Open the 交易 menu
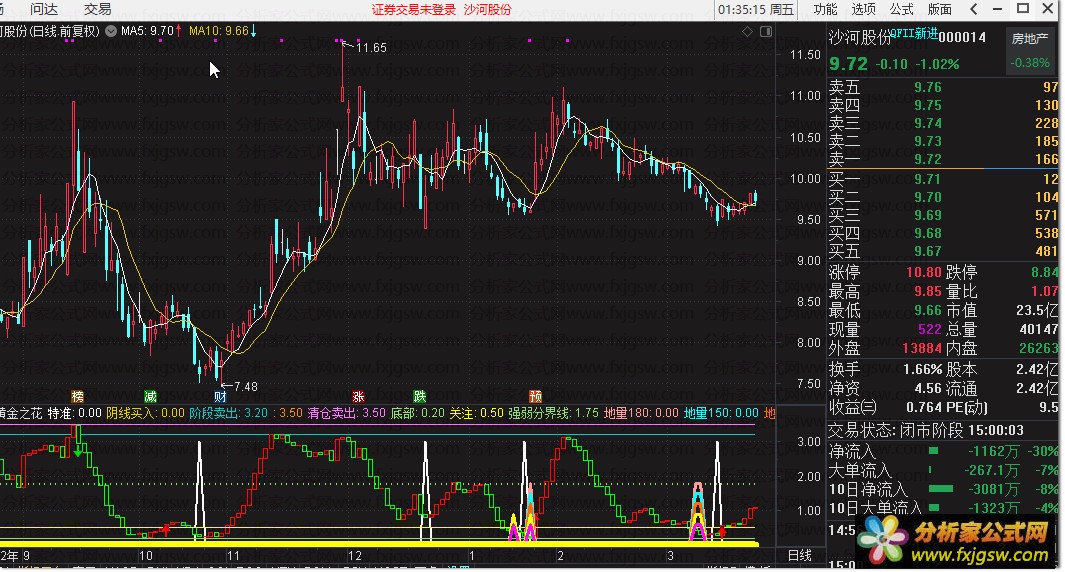The height and width of the screenshot is (572, 1065). click(x=97, y=9)
